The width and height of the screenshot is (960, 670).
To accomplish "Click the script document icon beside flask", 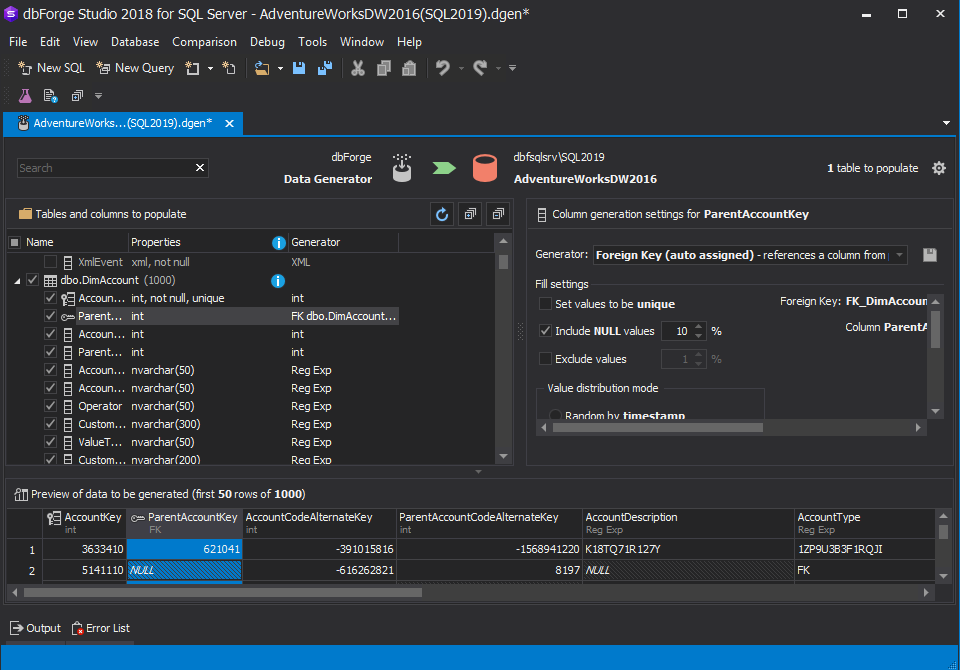I will coord(50,96).
